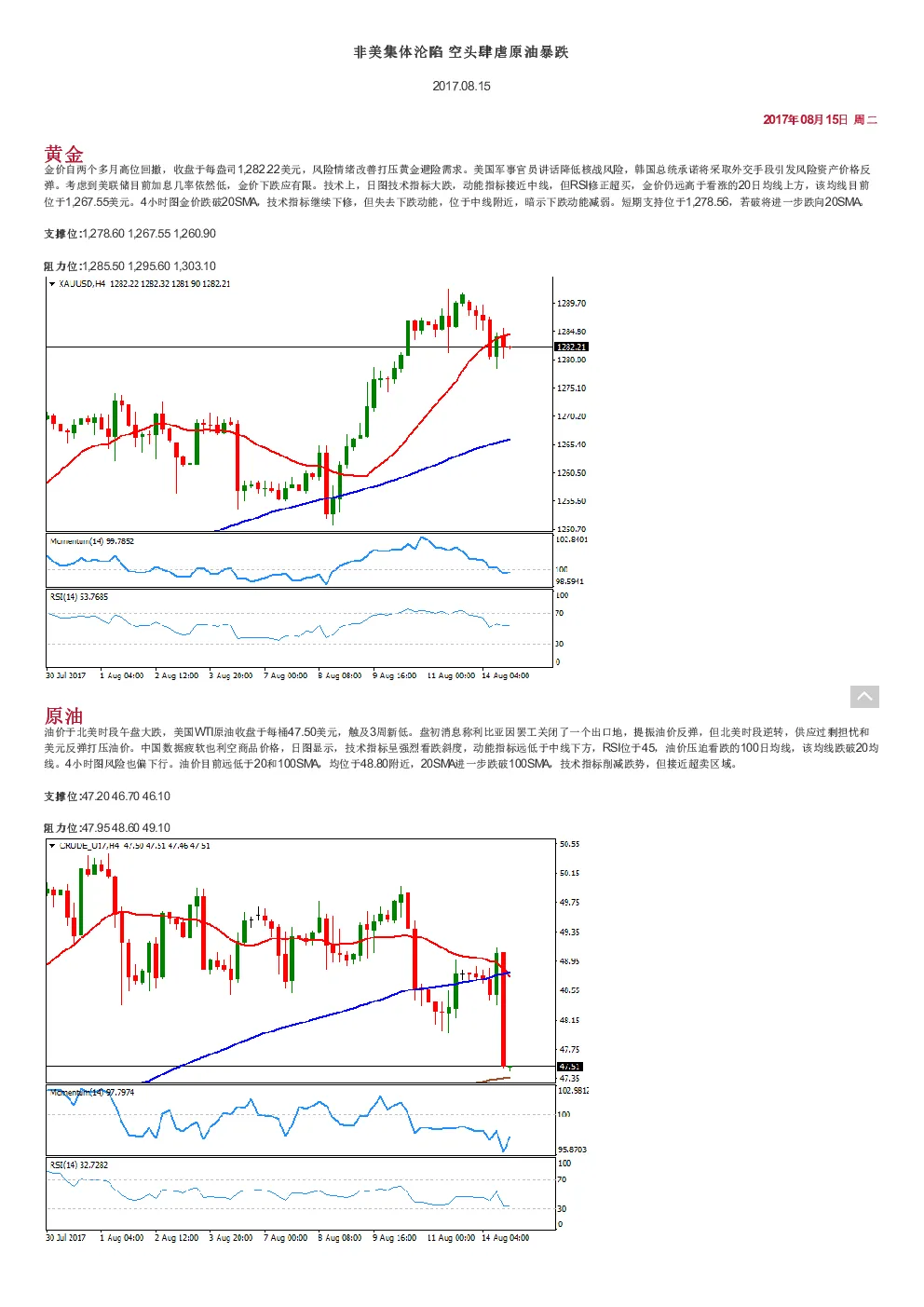
Task: Click the gold chart 7 Aug 00:00 label
Action: click(286, 675)
